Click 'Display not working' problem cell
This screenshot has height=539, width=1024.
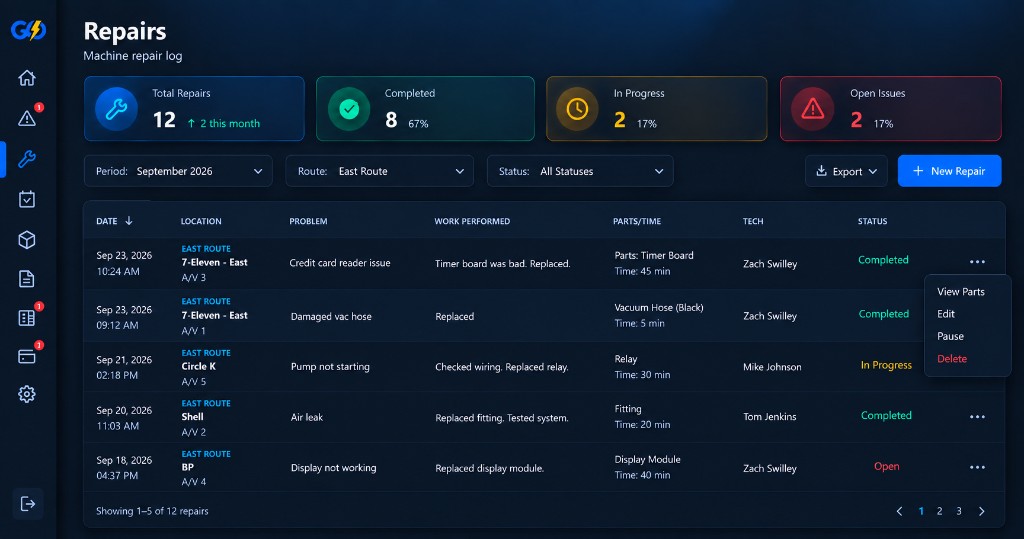[333, 468]
